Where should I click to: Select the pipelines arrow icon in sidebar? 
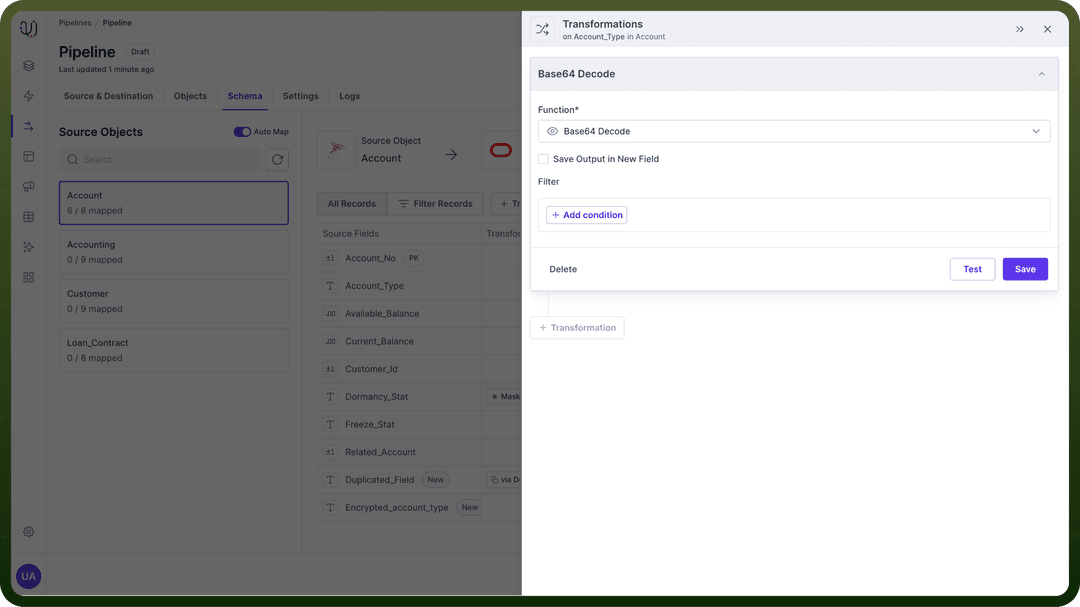(28, 126)
